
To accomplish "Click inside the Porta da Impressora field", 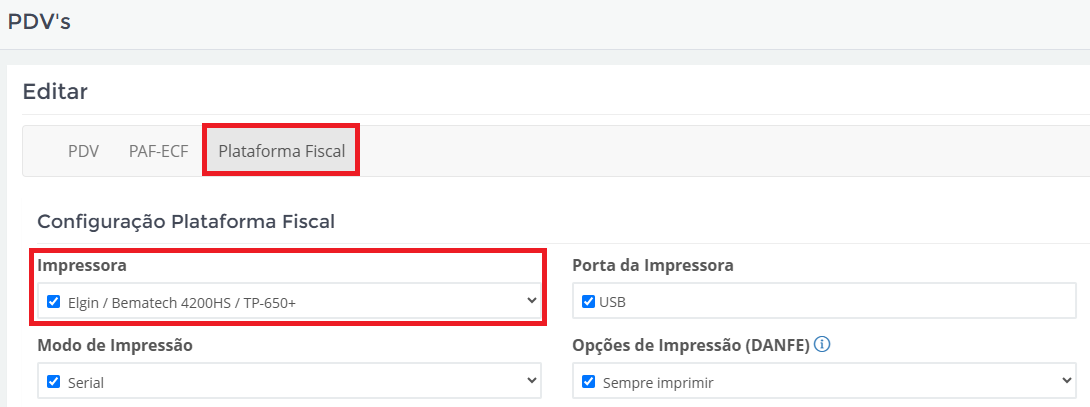I will [x=824, y=301].
